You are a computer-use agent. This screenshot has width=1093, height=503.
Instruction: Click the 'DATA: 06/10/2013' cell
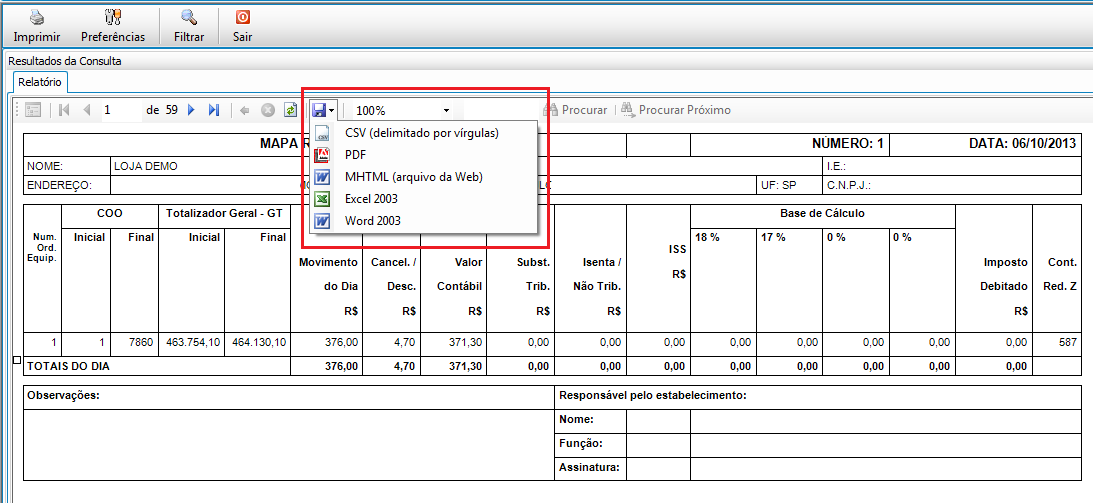[1023, 144]
